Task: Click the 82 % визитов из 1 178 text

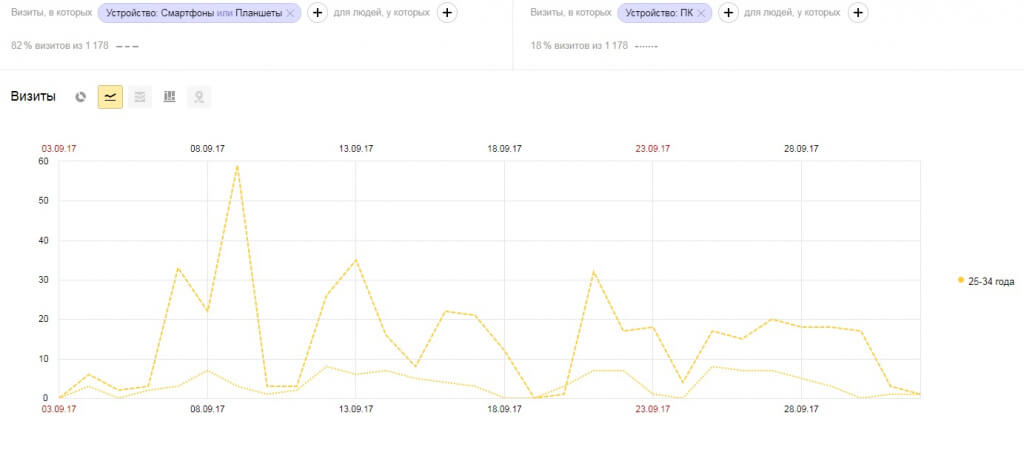Action: tap(59, 46)
